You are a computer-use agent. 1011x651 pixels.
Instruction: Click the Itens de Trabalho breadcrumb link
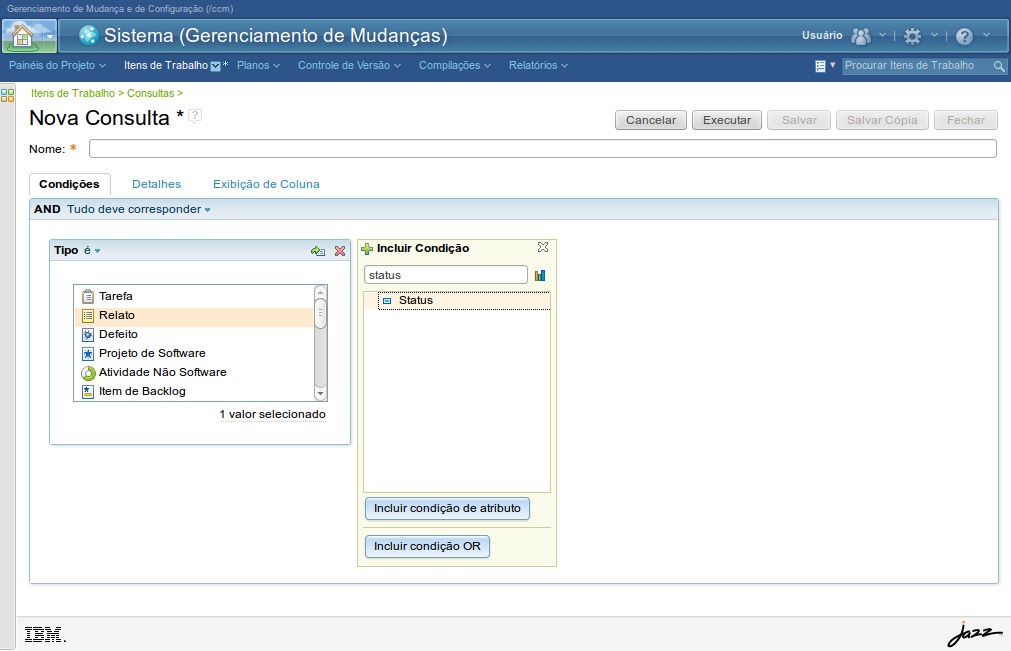(73, 93)
